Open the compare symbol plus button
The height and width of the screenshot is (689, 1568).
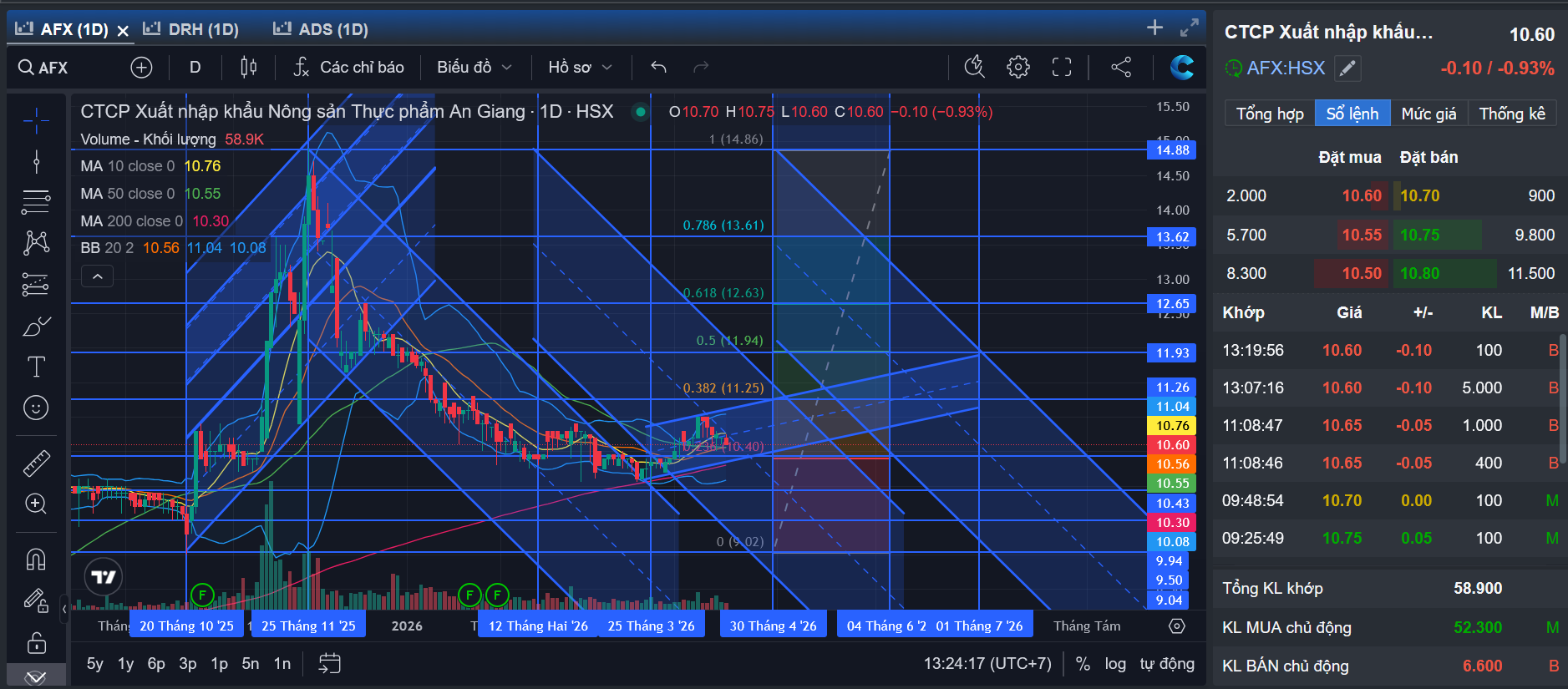tap(141, 68)
